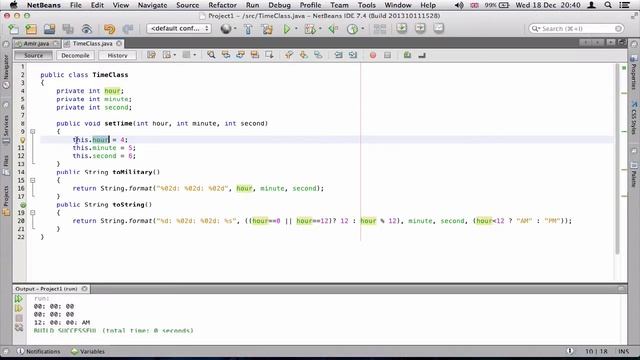
Task: Switch to Source view button
Action: [33, 56]
